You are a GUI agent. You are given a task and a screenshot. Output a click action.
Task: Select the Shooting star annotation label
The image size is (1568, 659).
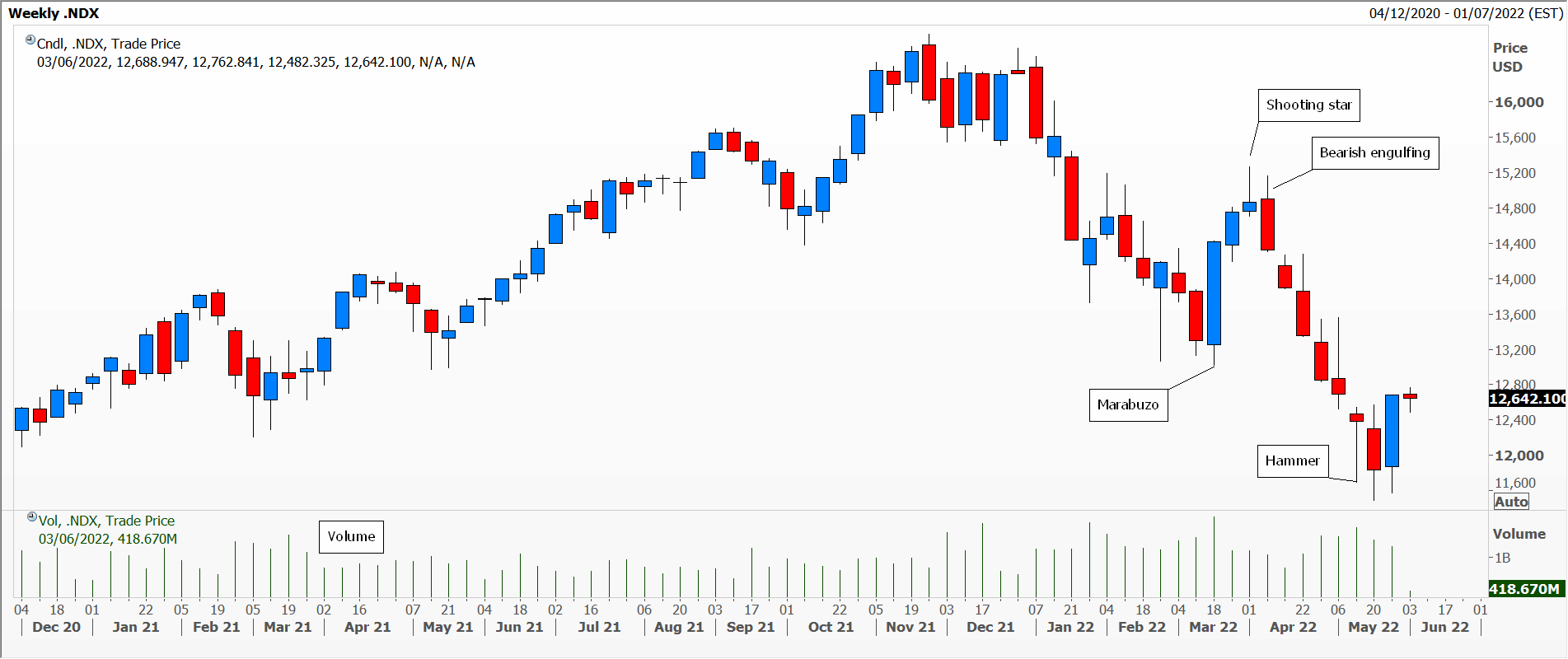(x=1308, y=105)
